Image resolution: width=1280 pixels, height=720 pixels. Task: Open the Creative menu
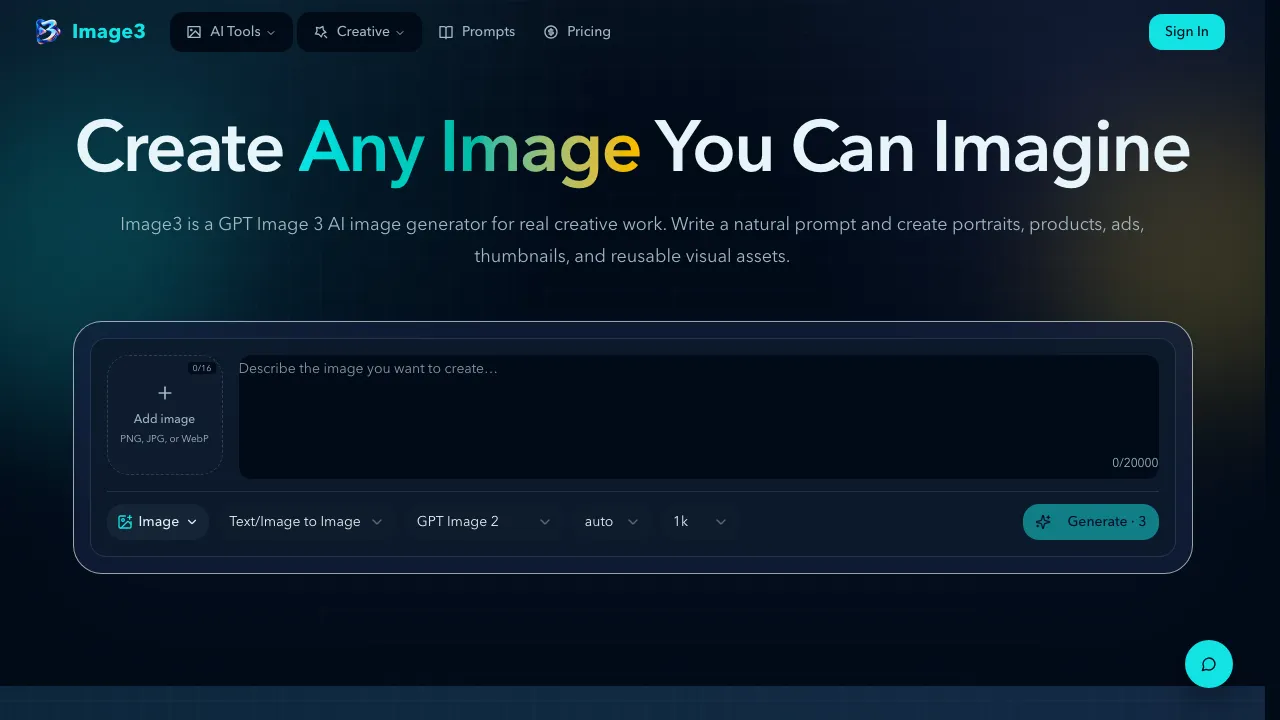359,32
